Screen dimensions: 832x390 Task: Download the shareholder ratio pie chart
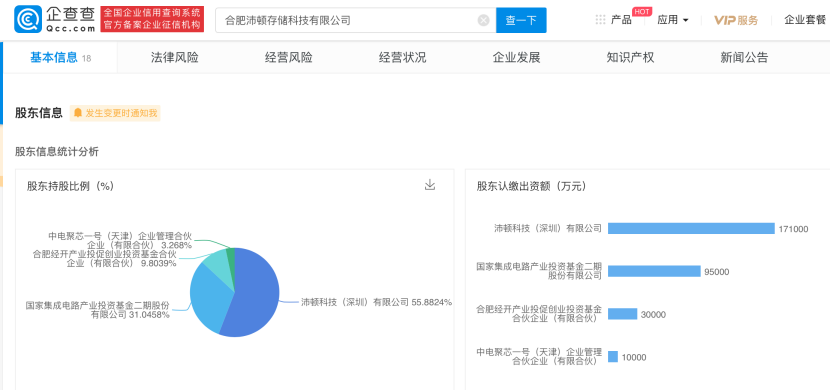coord(430,185)
